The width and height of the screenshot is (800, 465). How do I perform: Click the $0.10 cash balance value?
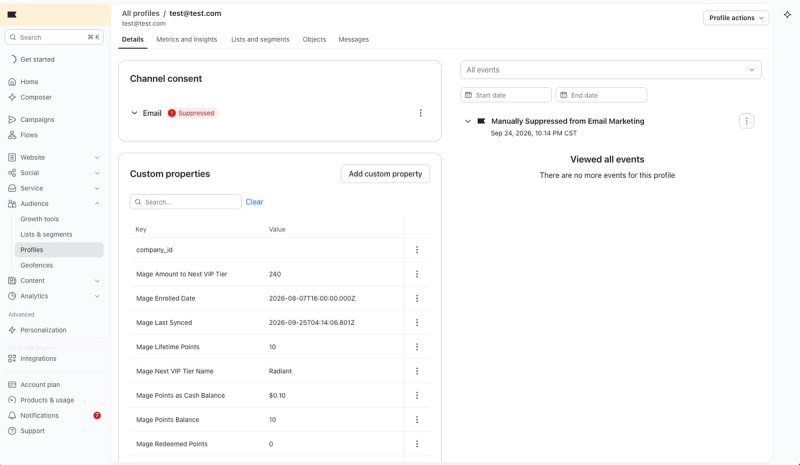tap(277, 395)
